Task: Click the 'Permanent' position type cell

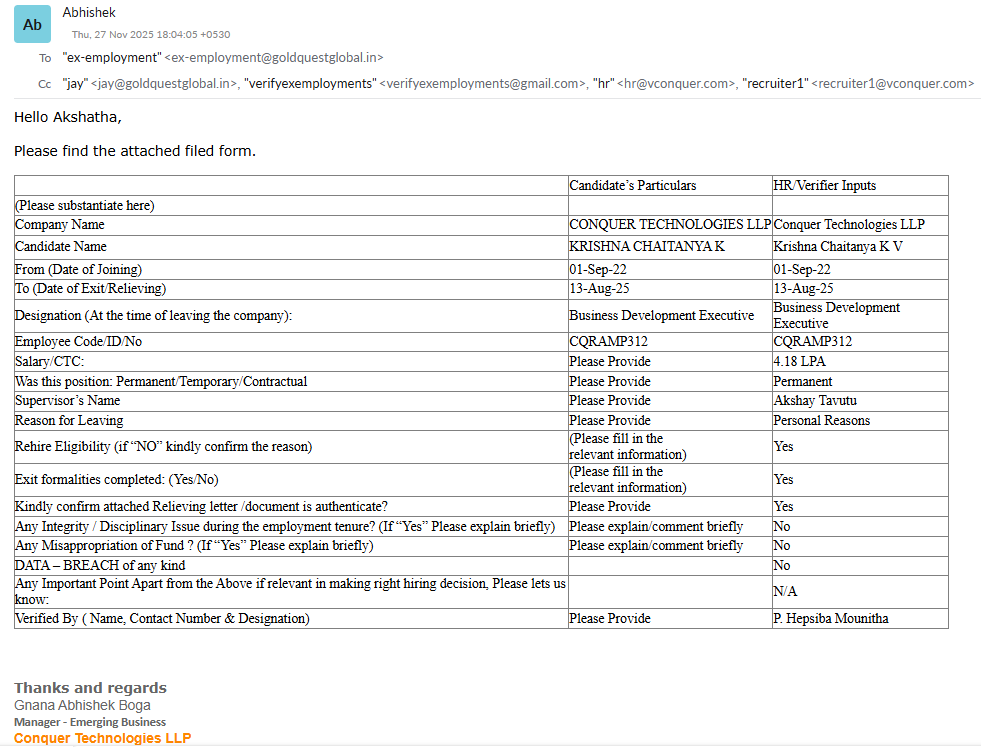Action: (x=802, y=381)
